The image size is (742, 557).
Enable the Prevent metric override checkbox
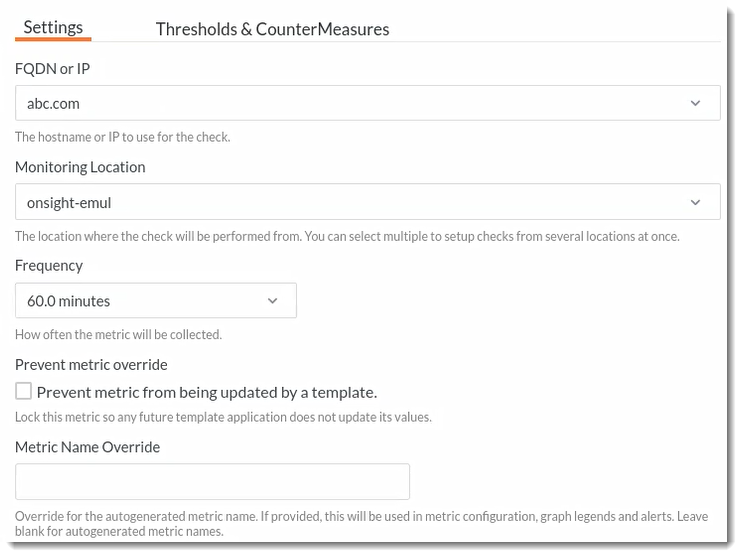23,391
